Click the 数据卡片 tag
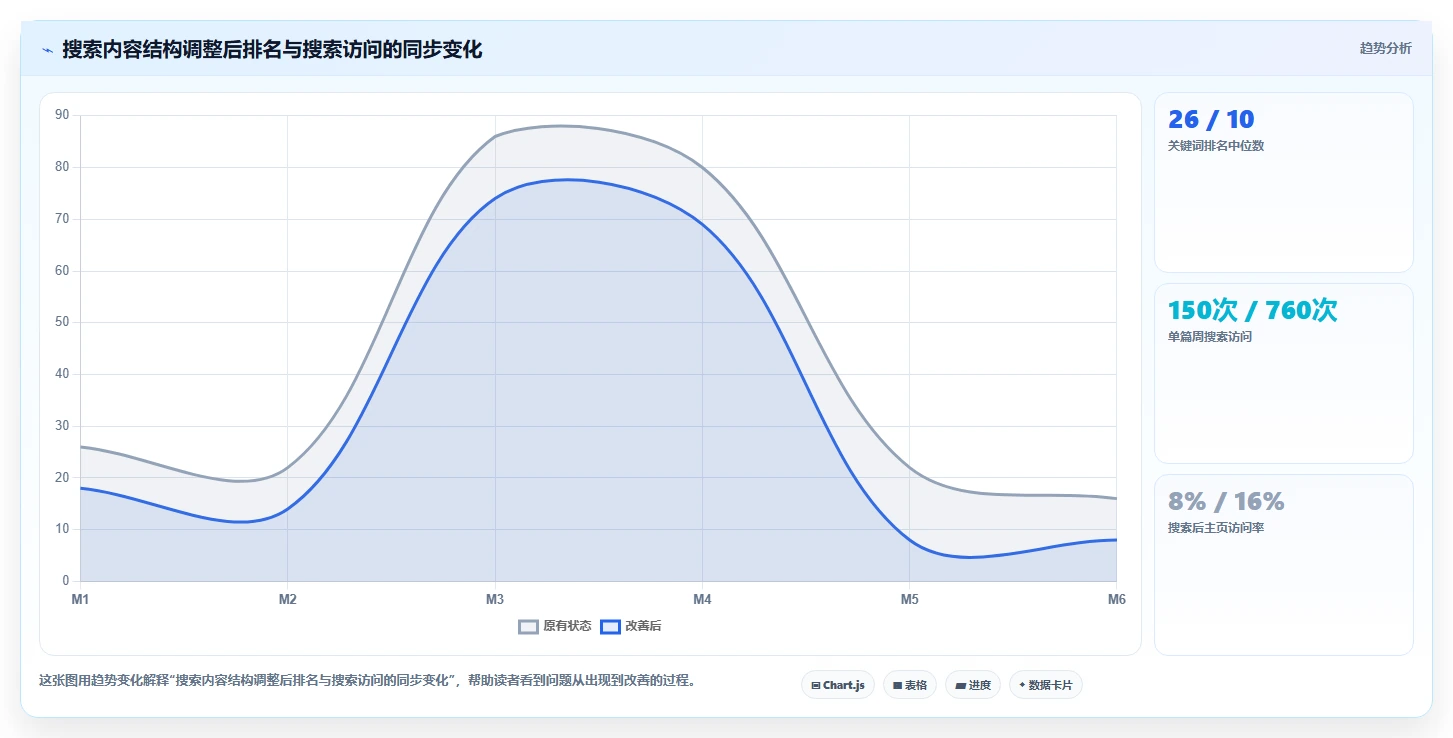 click(x=1046, y=685)
